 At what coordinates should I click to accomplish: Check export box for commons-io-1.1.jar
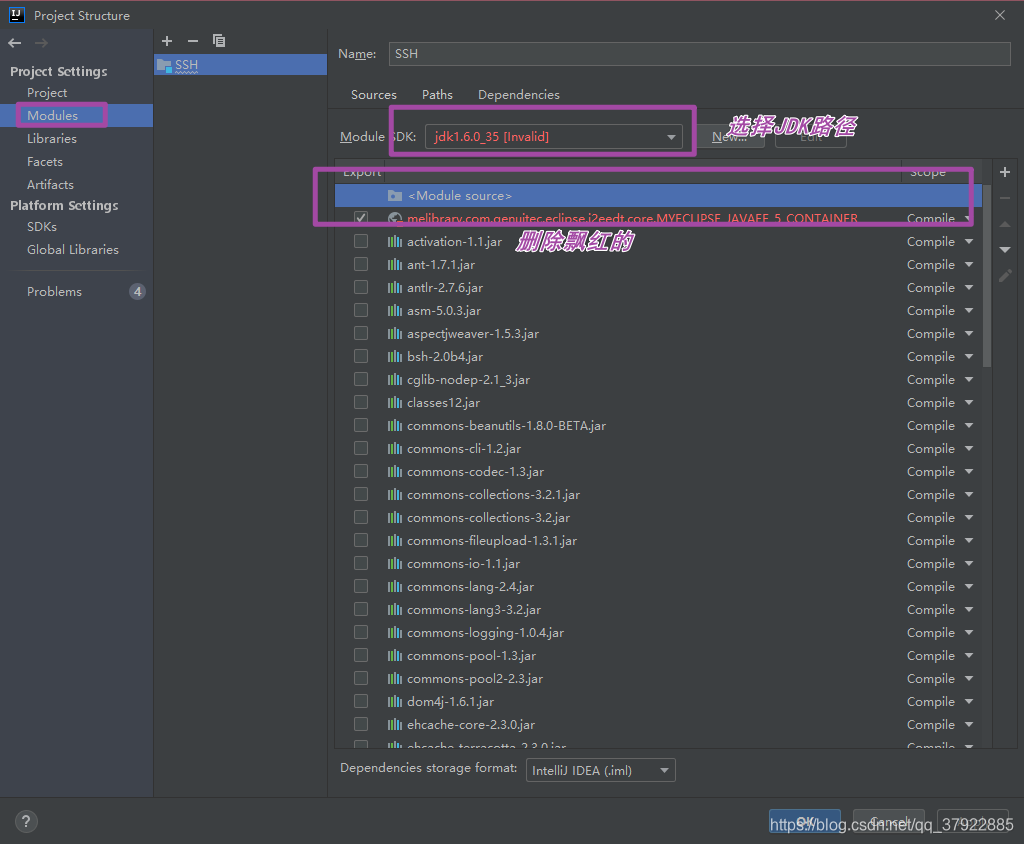pyautogui.click(x=360, y=563)
